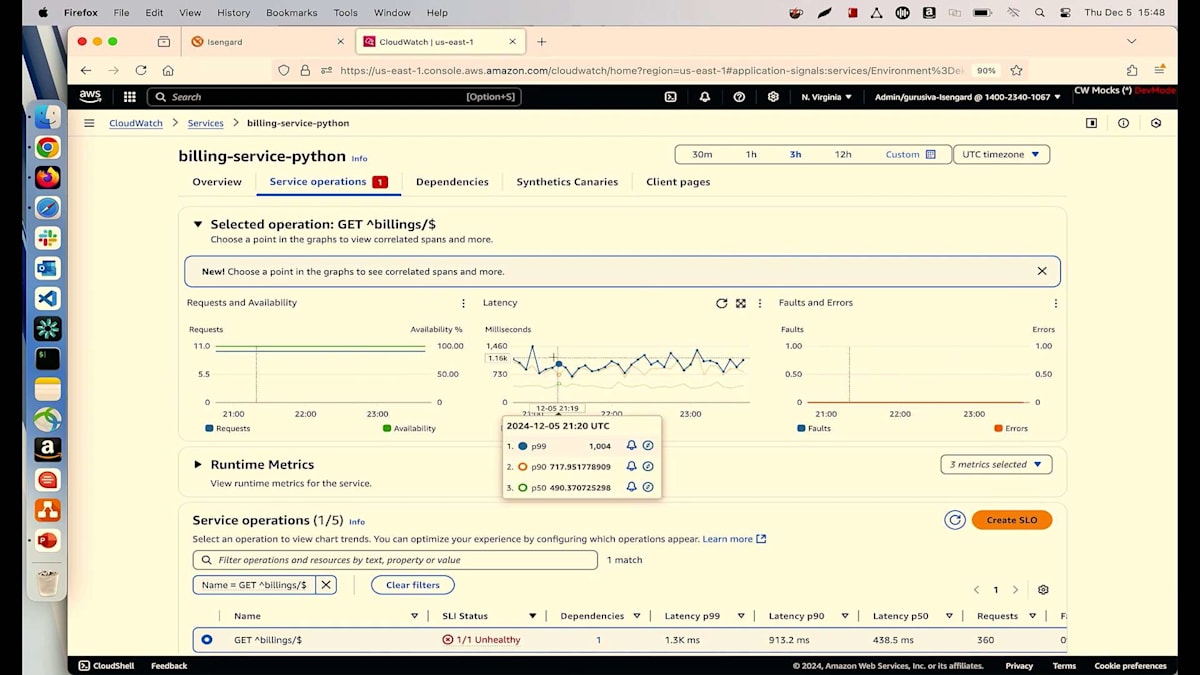Focus the AWS console Search box
1200x675 pixels.
click(334, 97)
